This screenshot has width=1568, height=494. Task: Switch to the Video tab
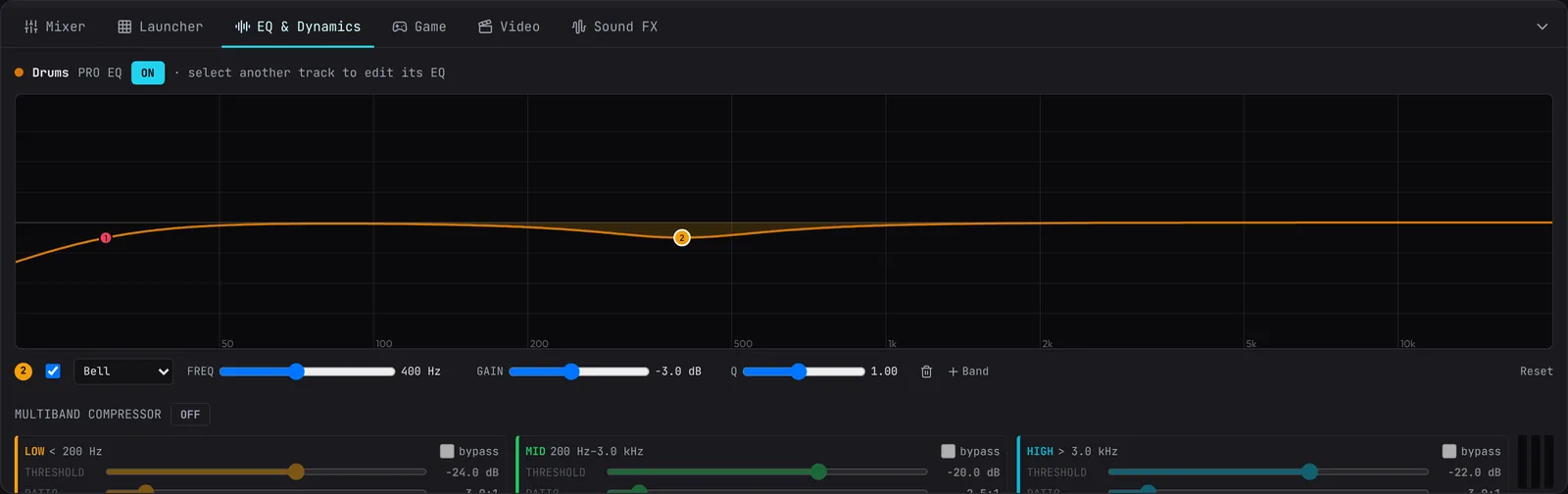(x=509, y=26)
